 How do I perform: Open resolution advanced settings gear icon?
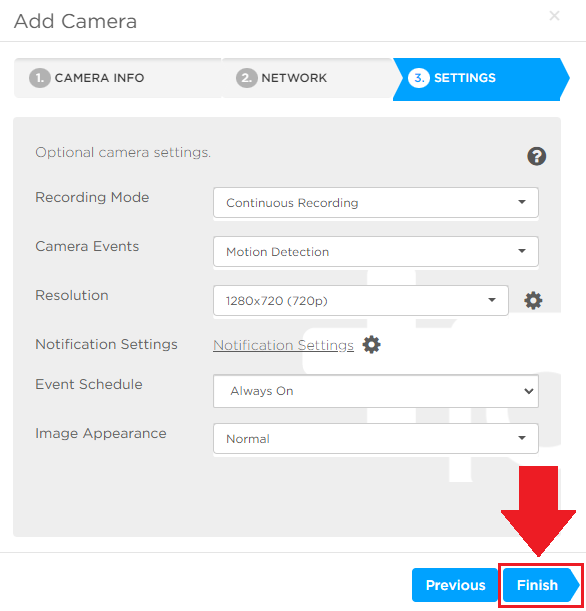(533, 300)
